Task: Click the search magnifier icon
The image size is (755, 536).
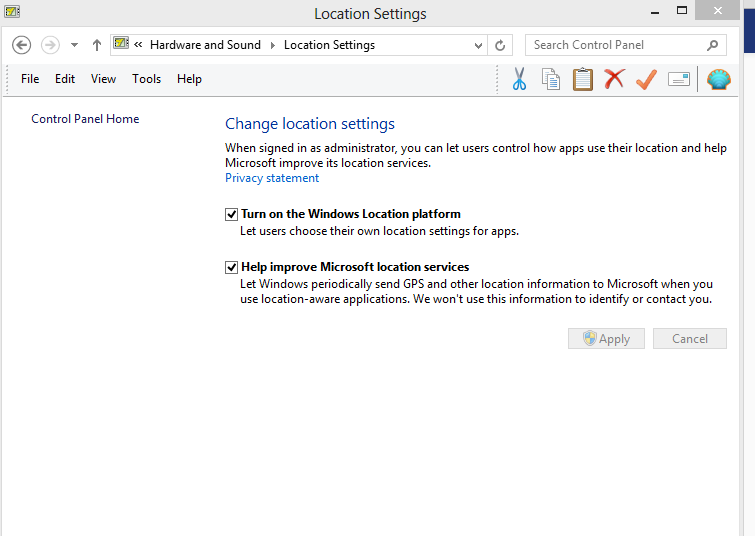Action: [713, 45]
